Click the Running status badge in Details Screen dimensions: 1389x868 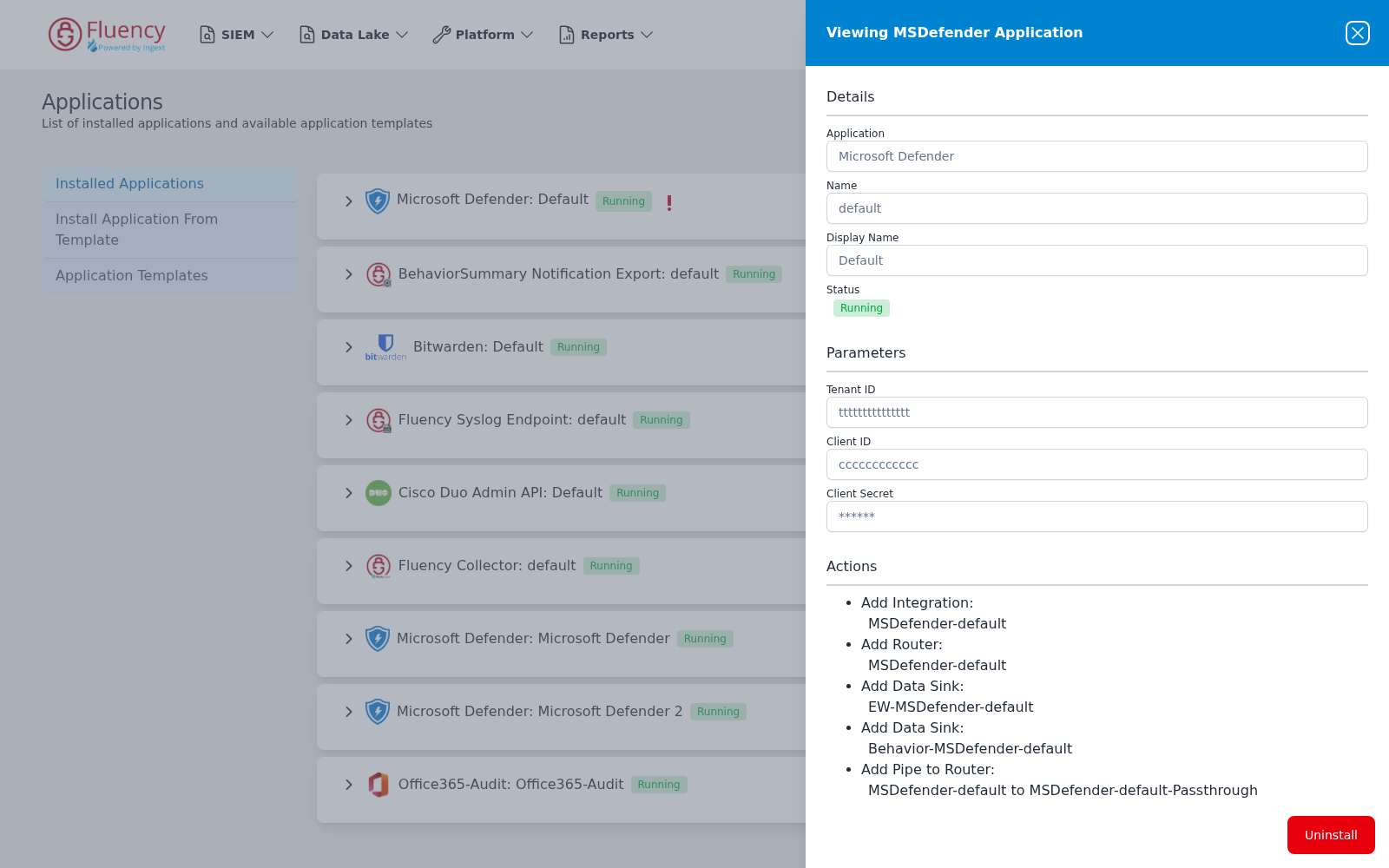click(x=861, y=308)
